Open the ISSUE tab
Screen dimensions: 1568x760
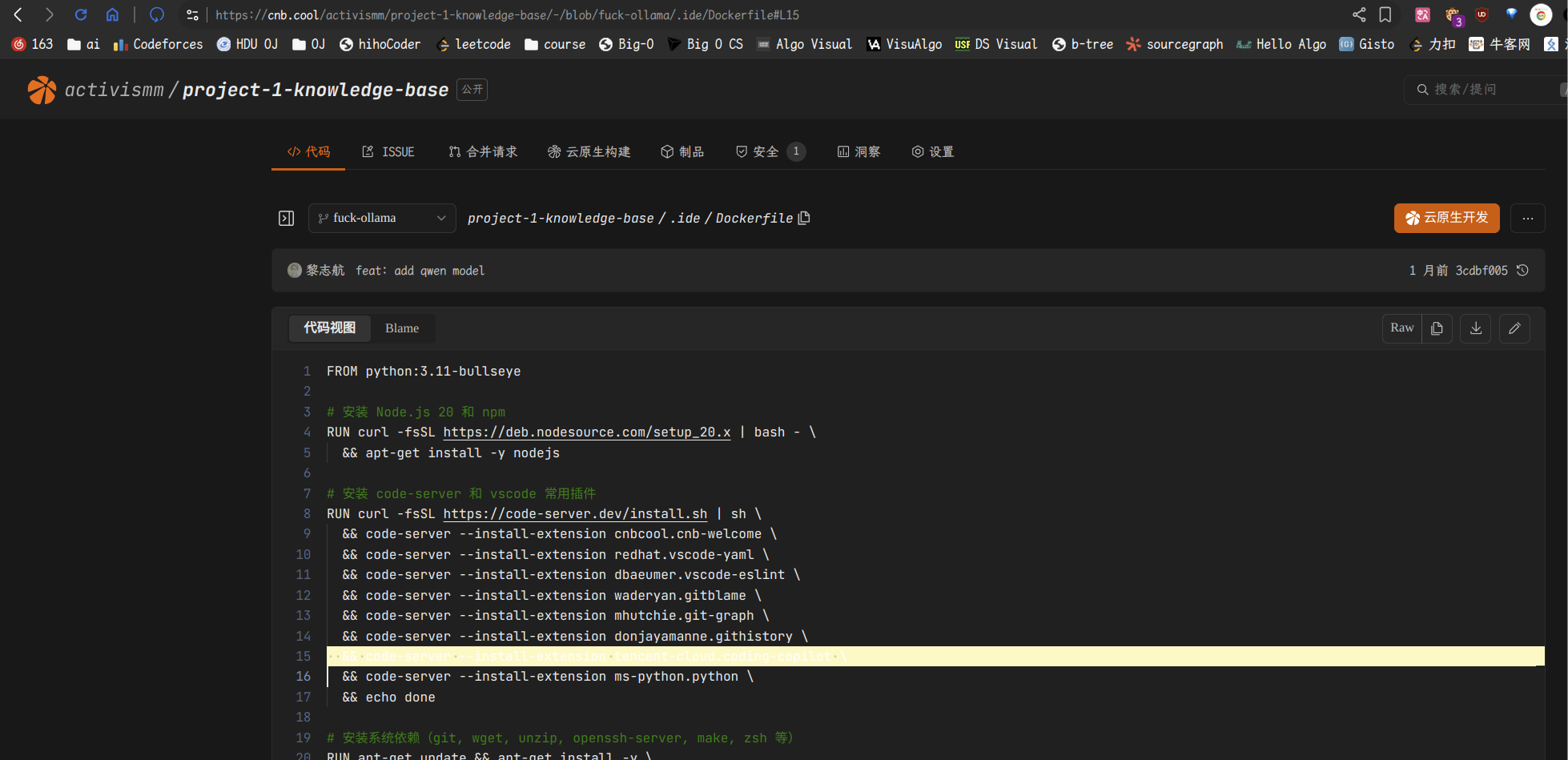click(x=388, y=152)
